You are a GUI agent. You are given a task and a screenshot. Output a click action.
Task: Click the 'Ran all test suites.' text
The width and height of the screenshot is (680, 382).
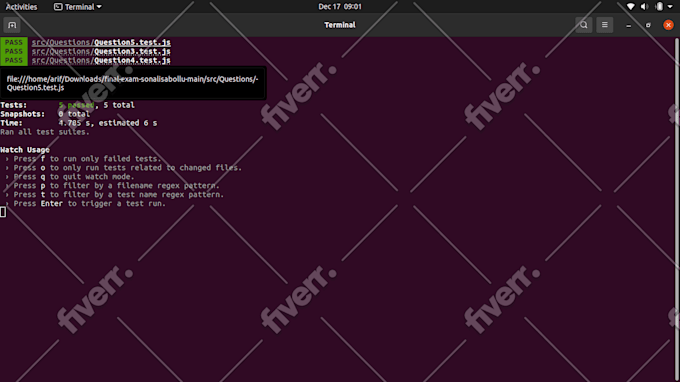click(x=45, y=132)
